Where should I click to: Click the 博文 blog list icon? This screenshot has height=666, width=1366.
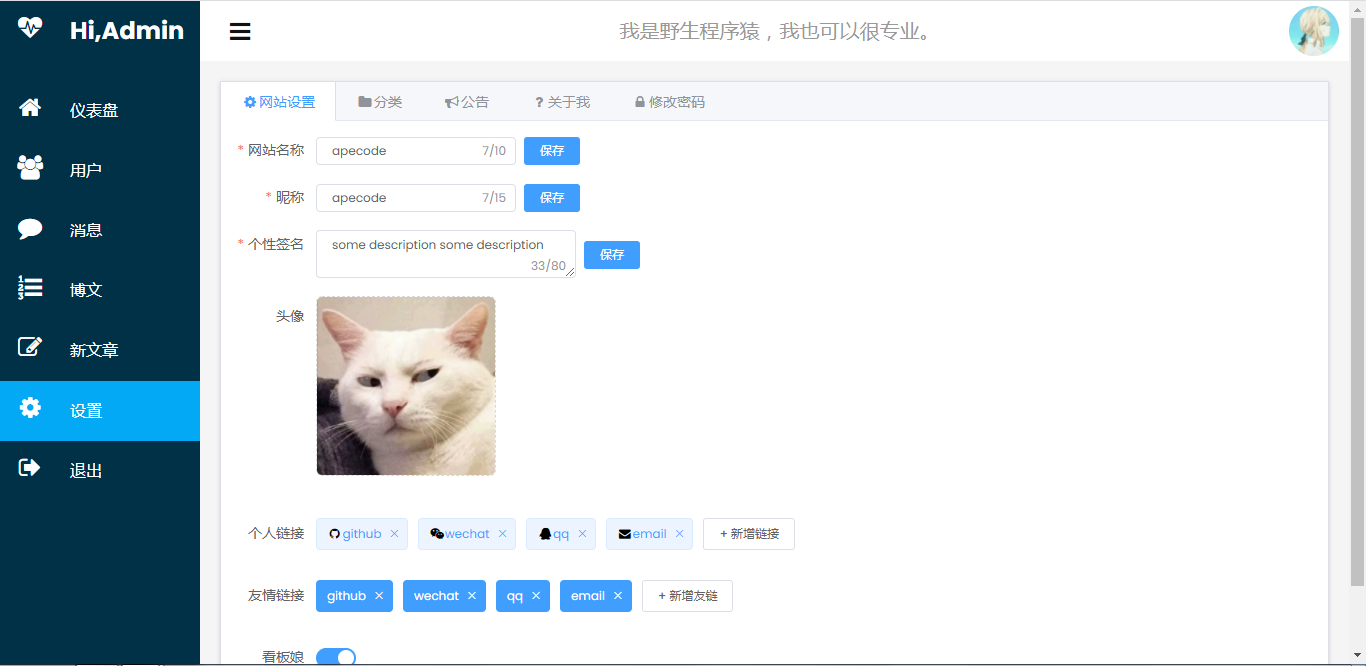(31, 289)
